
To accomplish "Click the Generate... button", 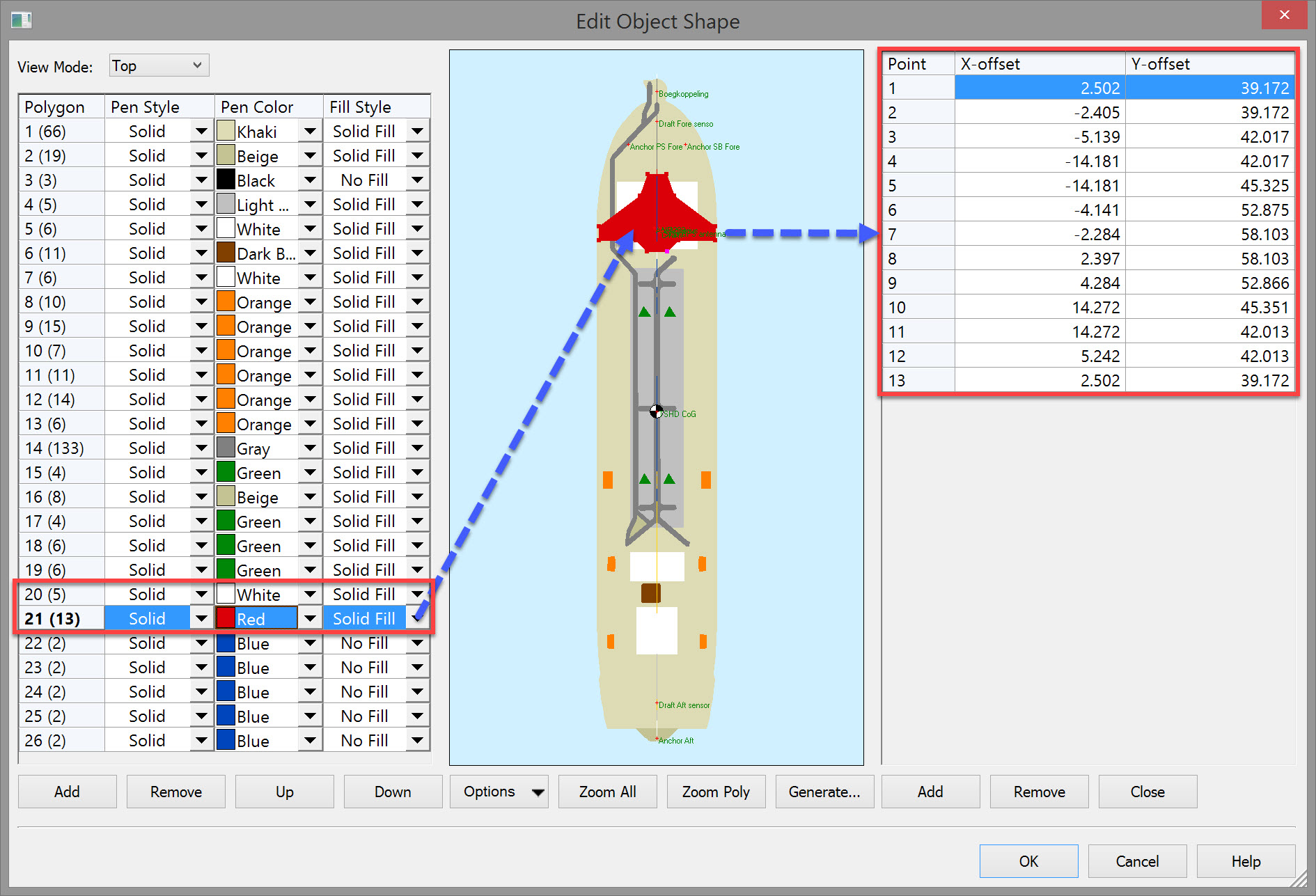I will [824, 792].
